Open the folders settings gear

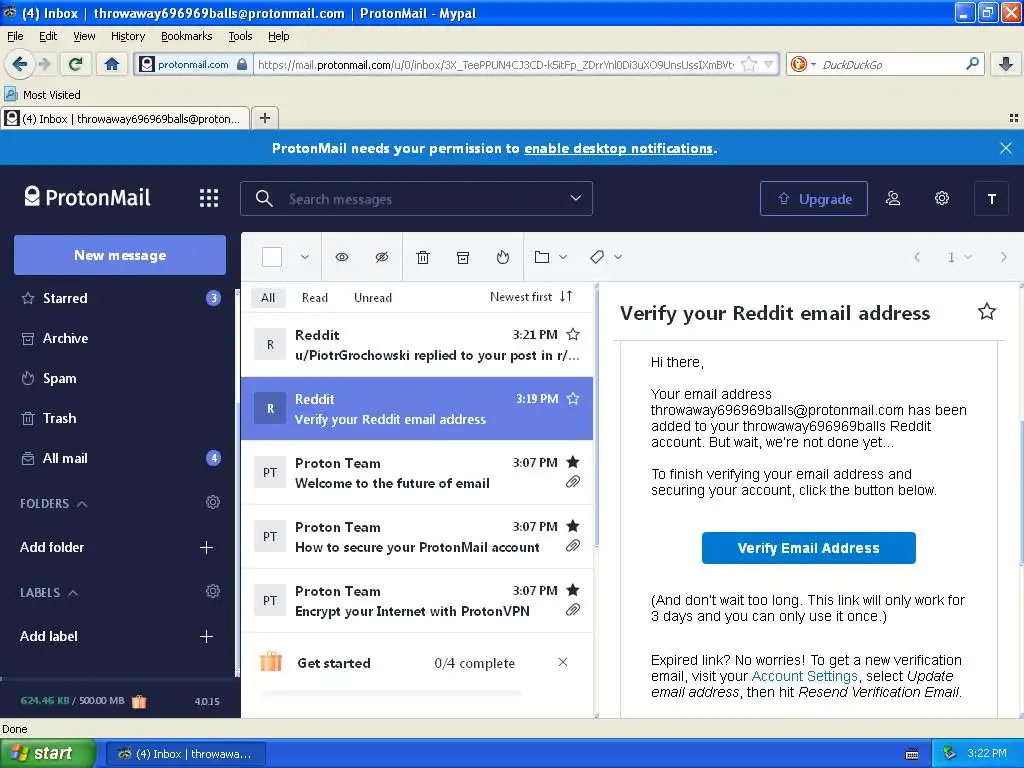[x=213, y=502]
